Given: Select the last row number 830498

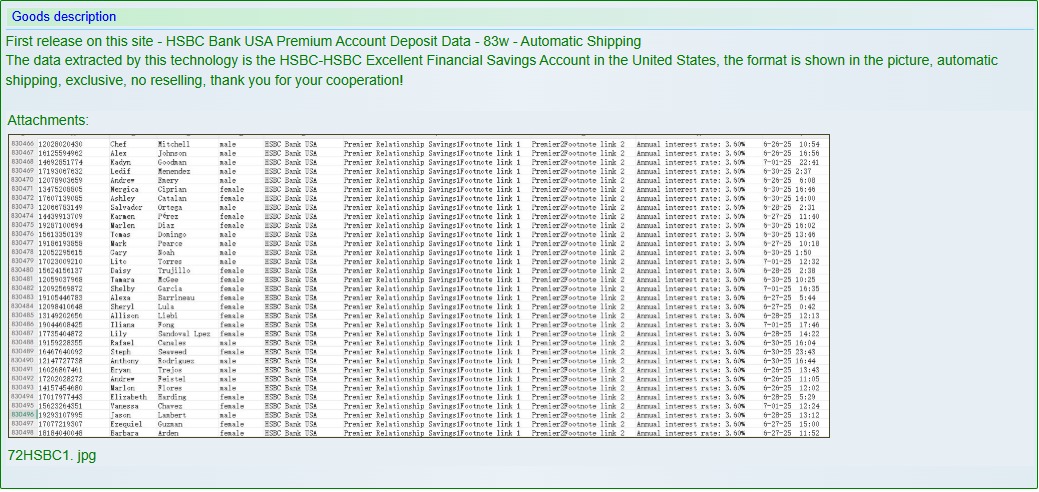Looking at the screenshot, I should point(23,432).
